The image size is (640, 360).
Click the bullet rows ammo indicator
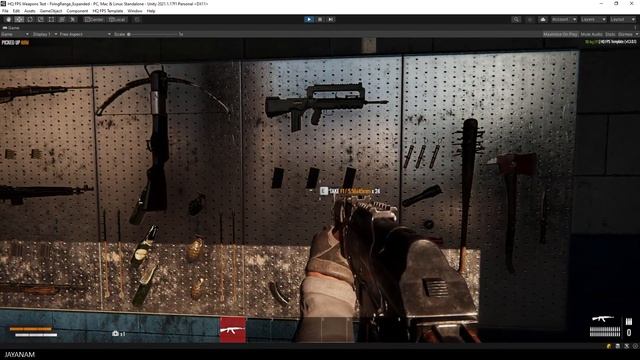[605, 331]
